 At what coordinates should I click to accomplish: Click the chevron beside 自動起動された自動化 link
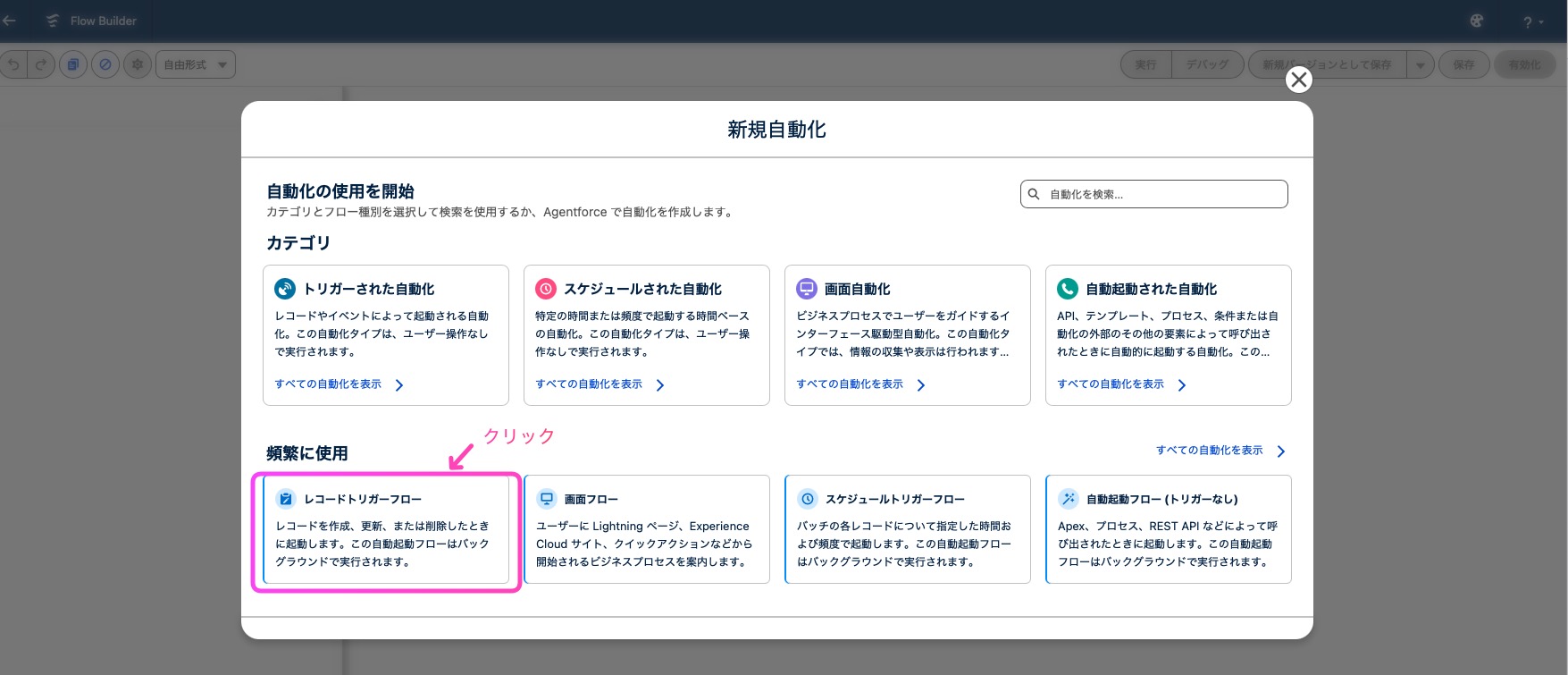1182,385
